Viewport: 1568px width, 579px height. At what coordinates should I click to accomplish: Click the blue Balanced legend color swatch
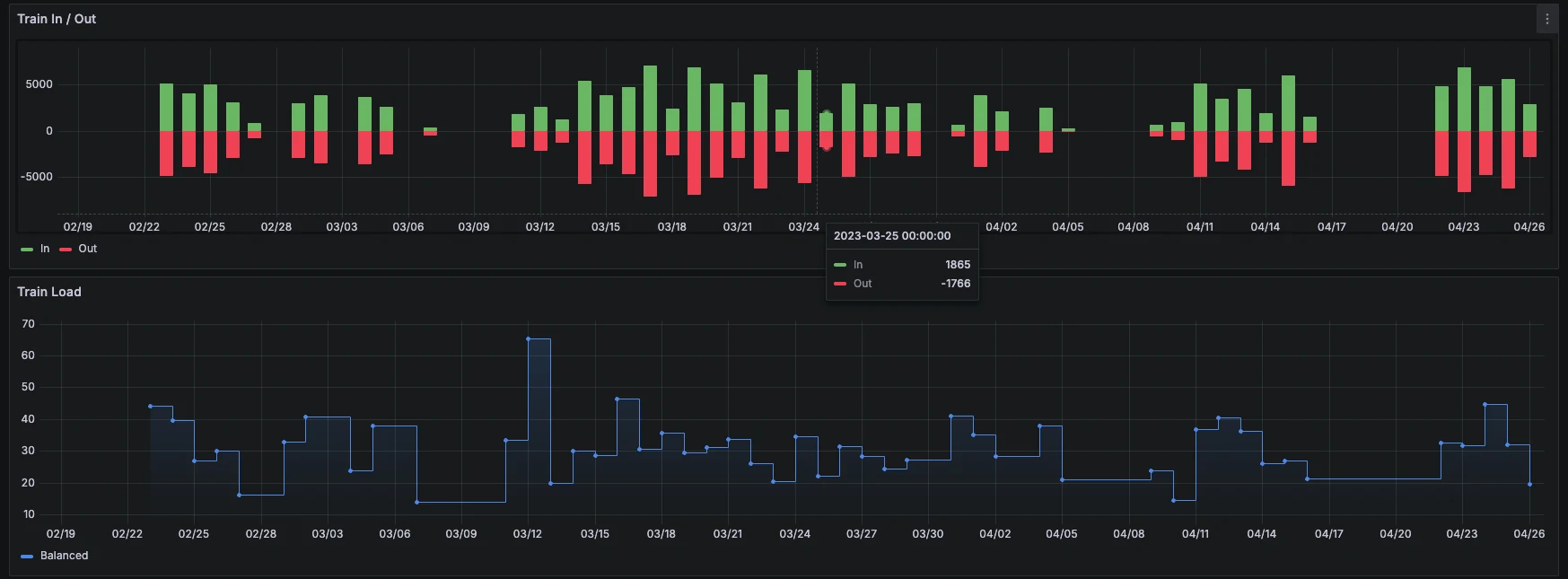pyautogui.click(x=27, y=557)
